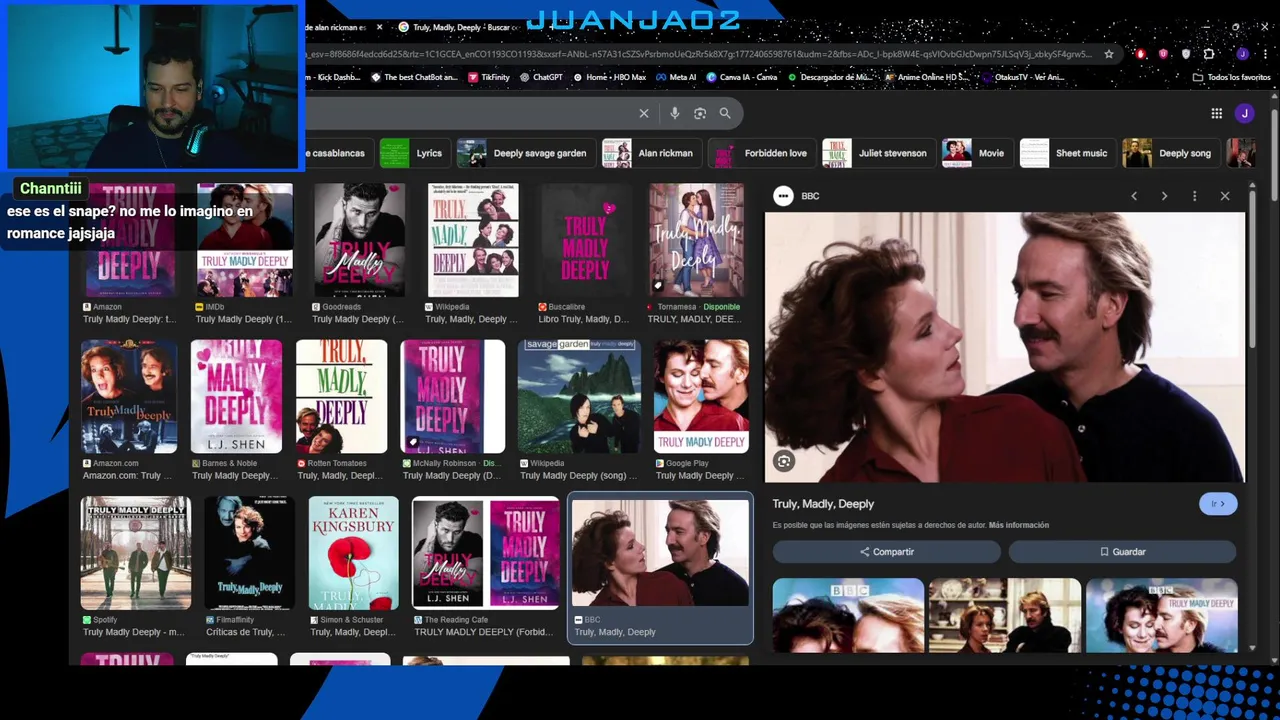
Task: Open the Canva IA - Canva bookmark
Action: [x=742, y=77]
